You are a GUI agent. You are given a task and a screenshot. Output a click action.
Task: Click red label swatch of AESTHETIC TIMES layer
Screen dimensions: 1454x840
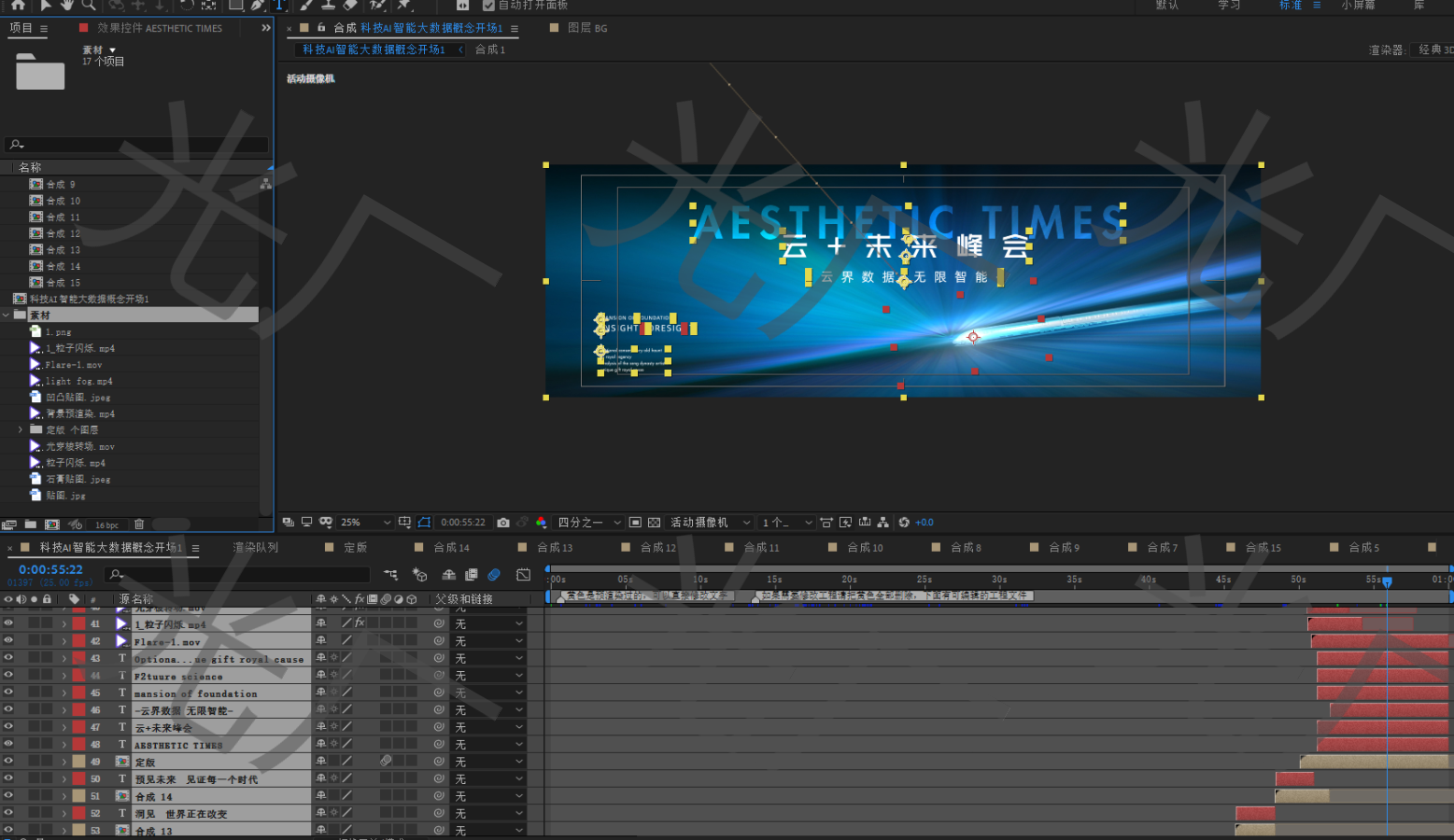(79, 745)
